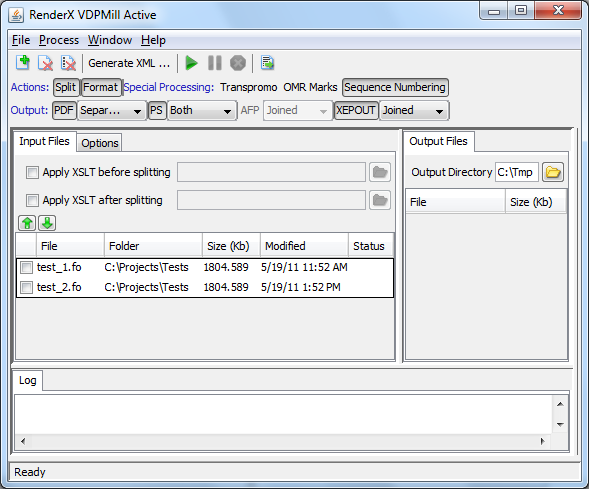Open the AFP Joined dropdown
Screen dimensions: 589x489
(x=298, y=111)
